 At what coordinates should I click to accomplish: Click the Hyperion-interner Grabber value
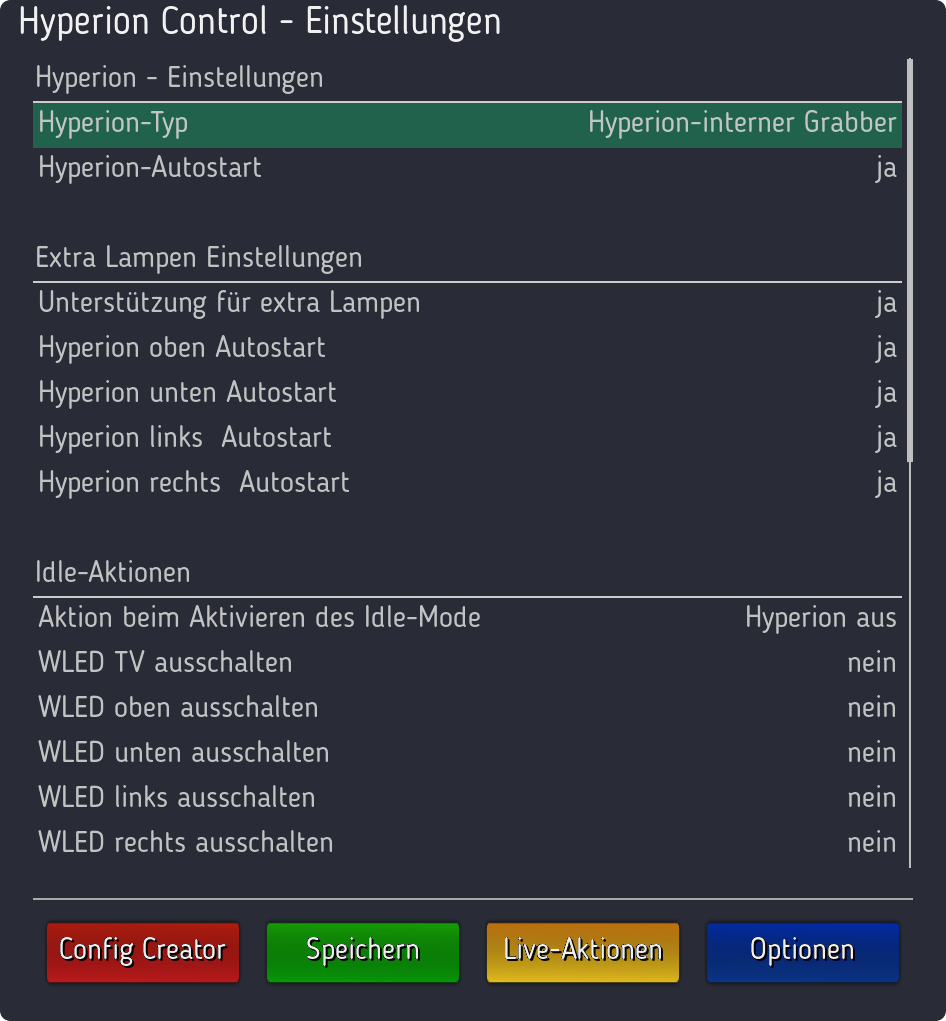[x=742, y=123]
